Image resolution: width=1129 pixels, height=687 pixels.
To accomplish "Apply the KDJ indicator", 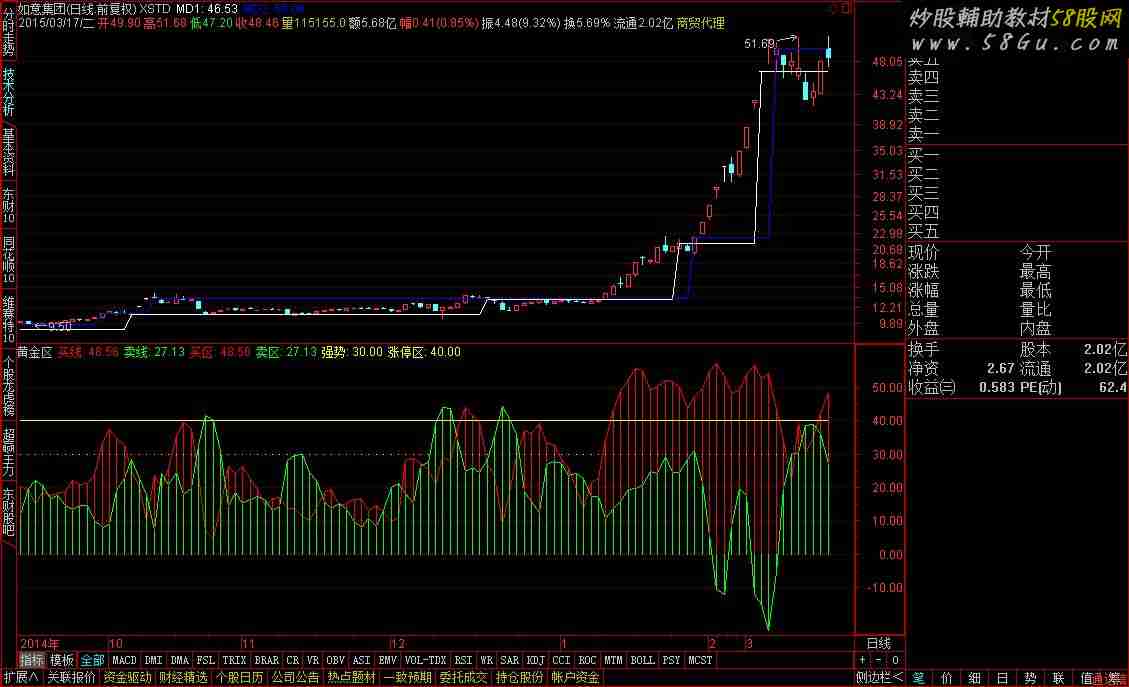I will pyautogui.click(x=536, y=660).
